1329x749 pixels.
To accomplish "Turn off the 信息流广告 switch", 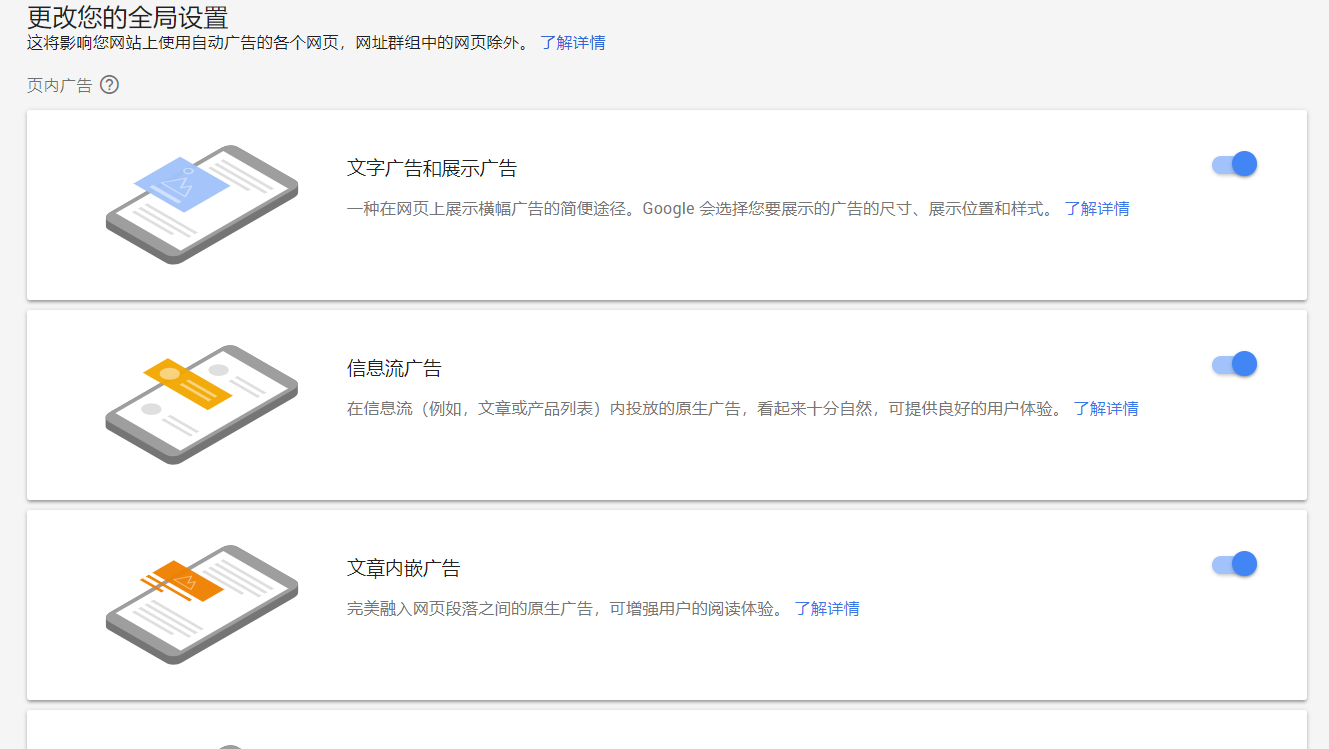I will click(x=1234, y=364).
